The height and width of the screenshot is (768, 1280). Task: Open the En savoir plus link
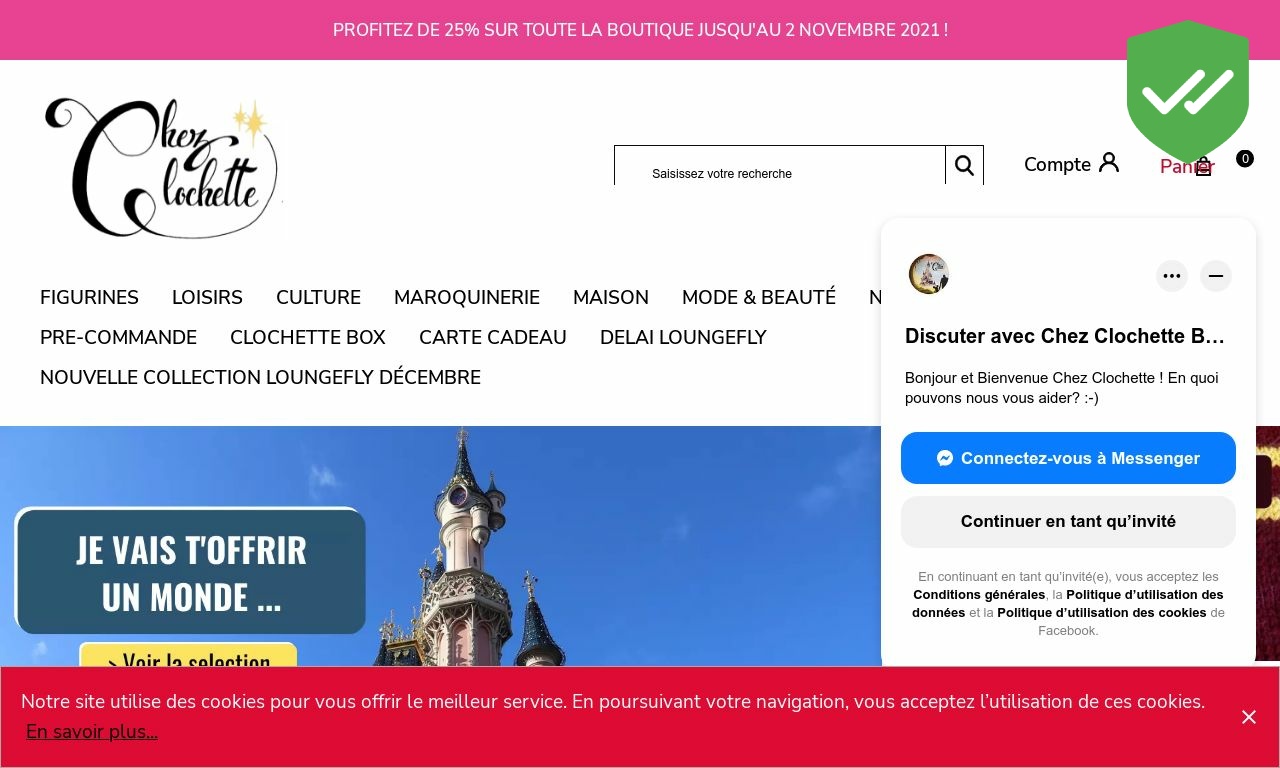tap(92, 732)
